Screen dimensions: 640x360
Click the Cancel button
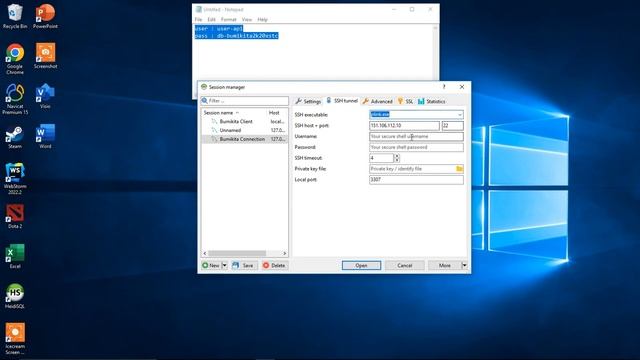click(x=404, y=265)
